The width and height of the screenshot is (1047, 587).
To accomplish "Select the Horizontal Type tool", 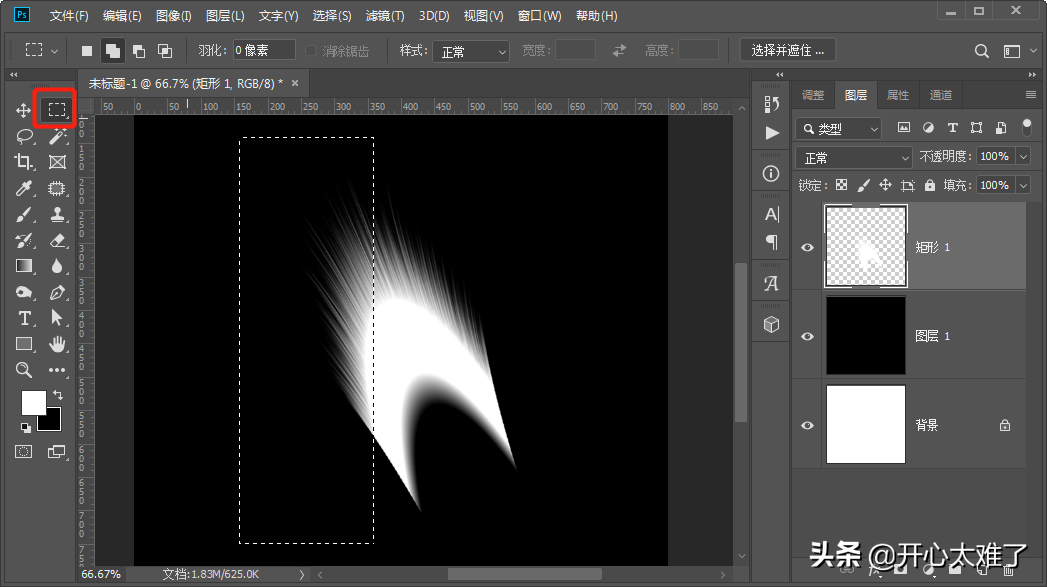I will (24, 318).
